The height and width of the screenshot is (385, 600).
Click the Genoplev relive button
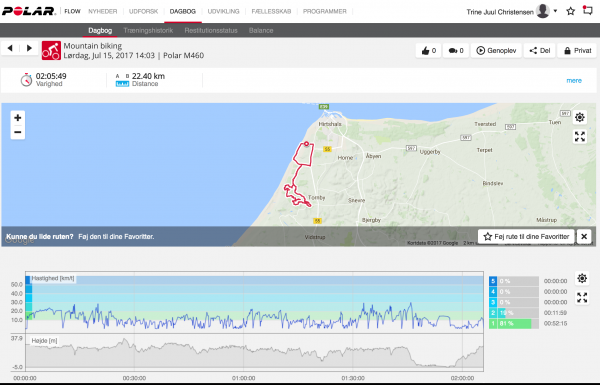(x=496, y=51)
